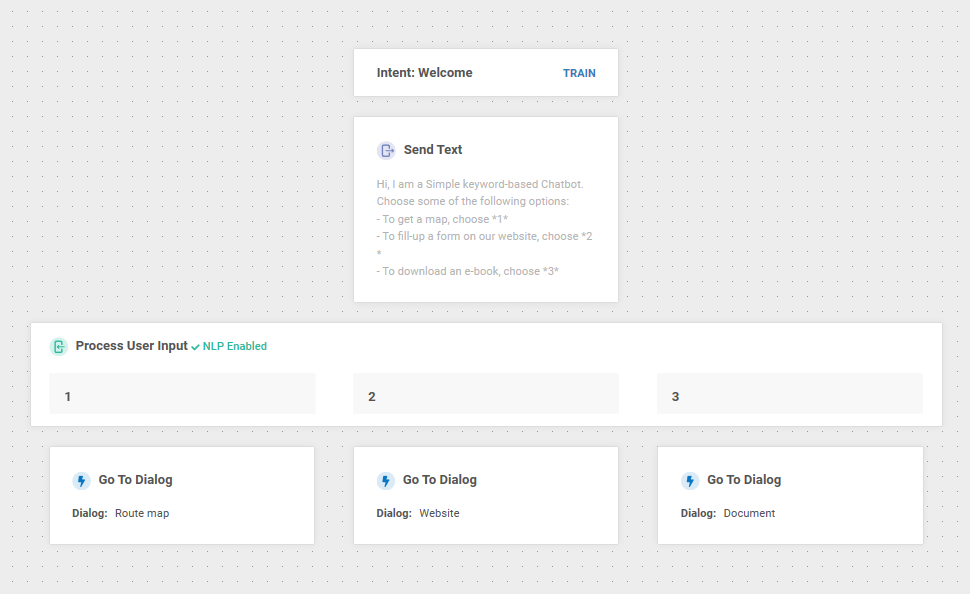This screenshot has width=970, height=594.
Task: Open the Go To Dialog Document title
Action: (744, 480)
